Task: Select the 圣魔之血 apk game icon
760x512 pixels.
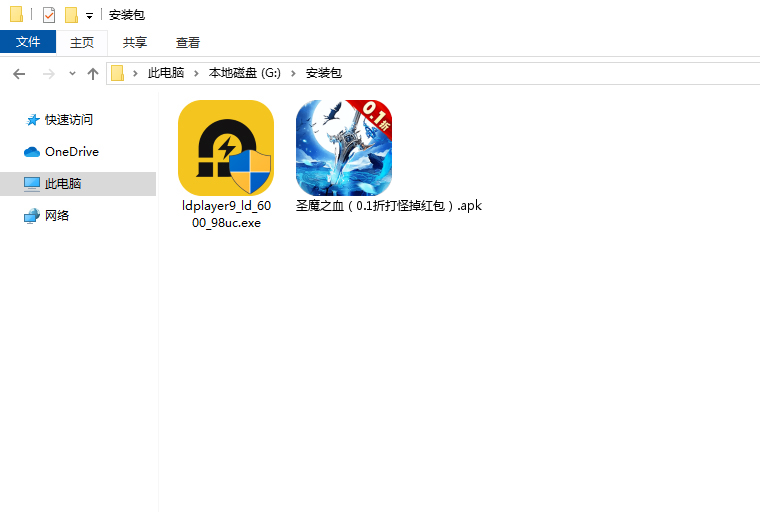Action: pos(343,147)
